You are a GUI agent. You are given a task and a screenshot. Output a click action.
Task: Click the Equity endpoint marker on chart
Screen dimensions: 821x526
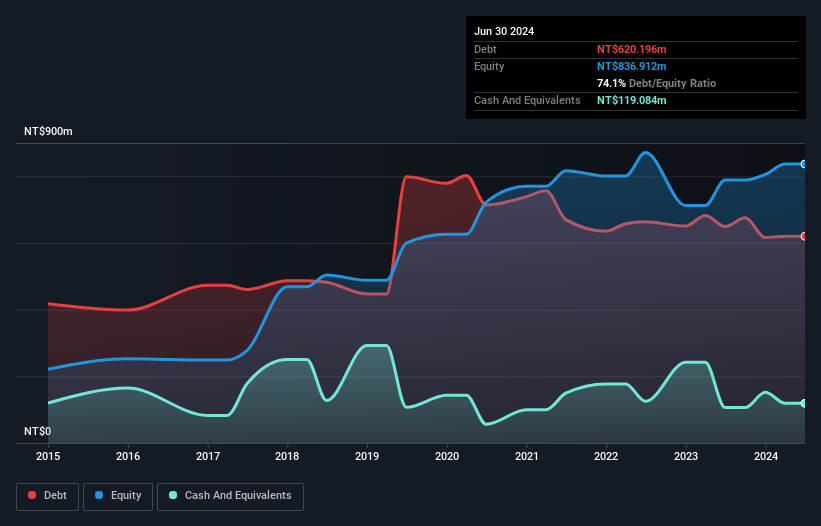click(804, 164)
